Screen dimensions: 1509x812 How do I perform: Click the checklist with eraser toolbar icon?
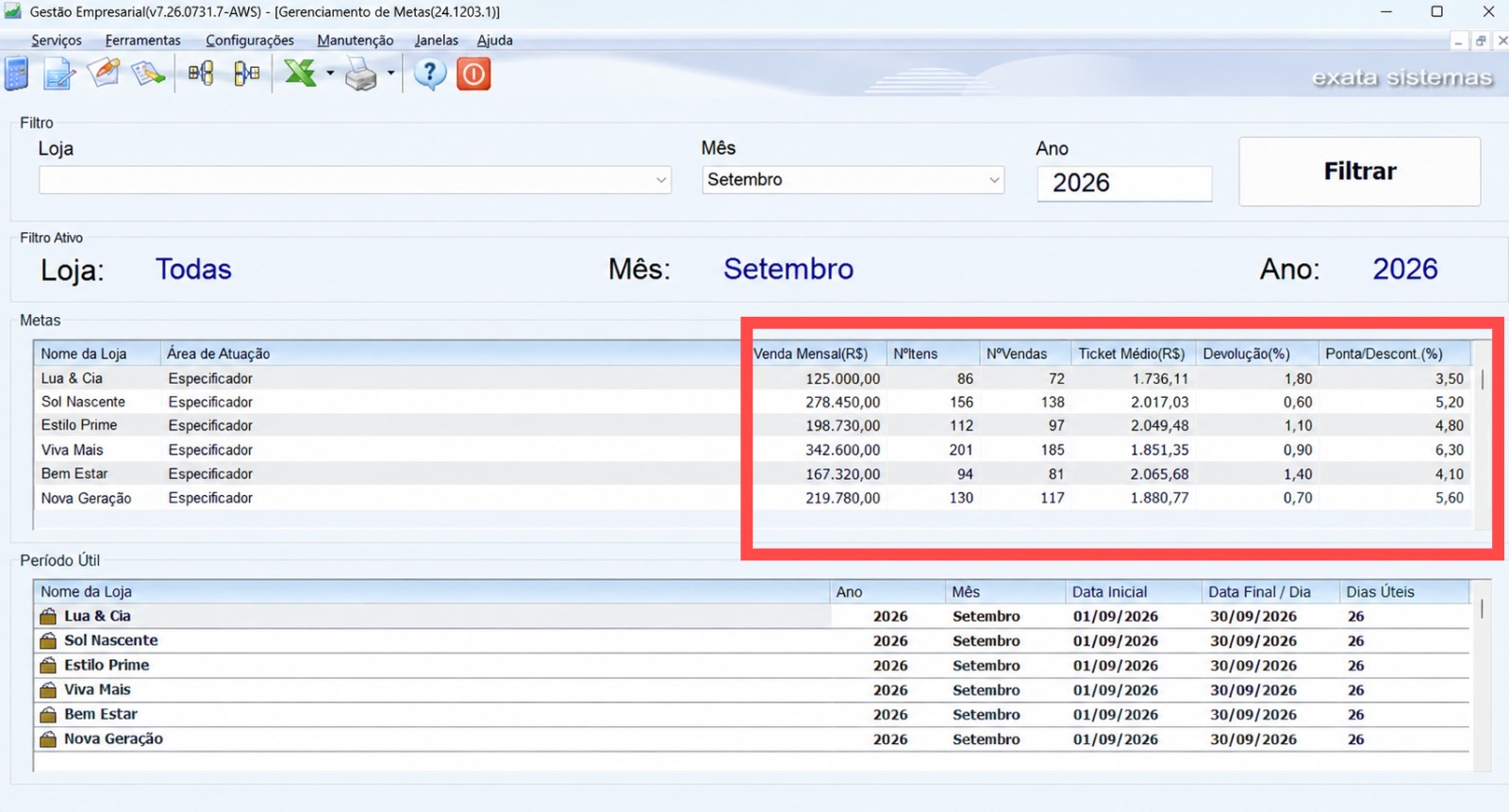click(148, 73)
